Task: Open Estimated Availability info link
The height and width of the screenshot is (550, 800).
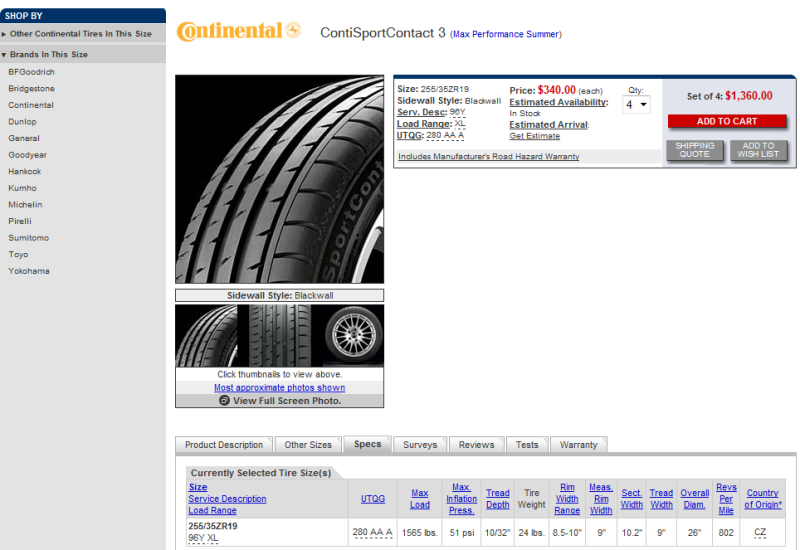Action: point(558,102)
